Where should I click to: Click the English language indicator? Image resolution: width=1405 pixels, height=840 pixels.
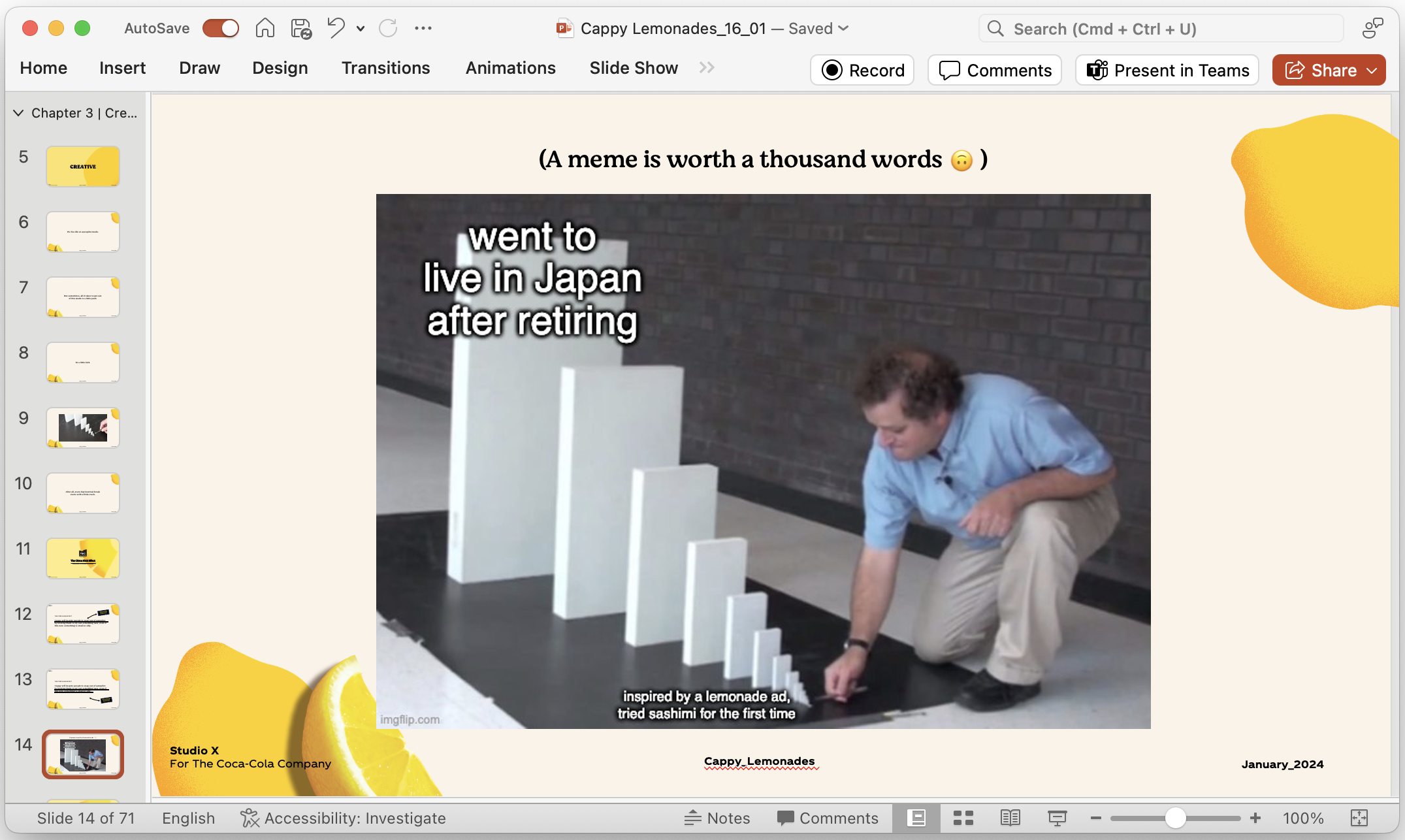click(188, 818)
